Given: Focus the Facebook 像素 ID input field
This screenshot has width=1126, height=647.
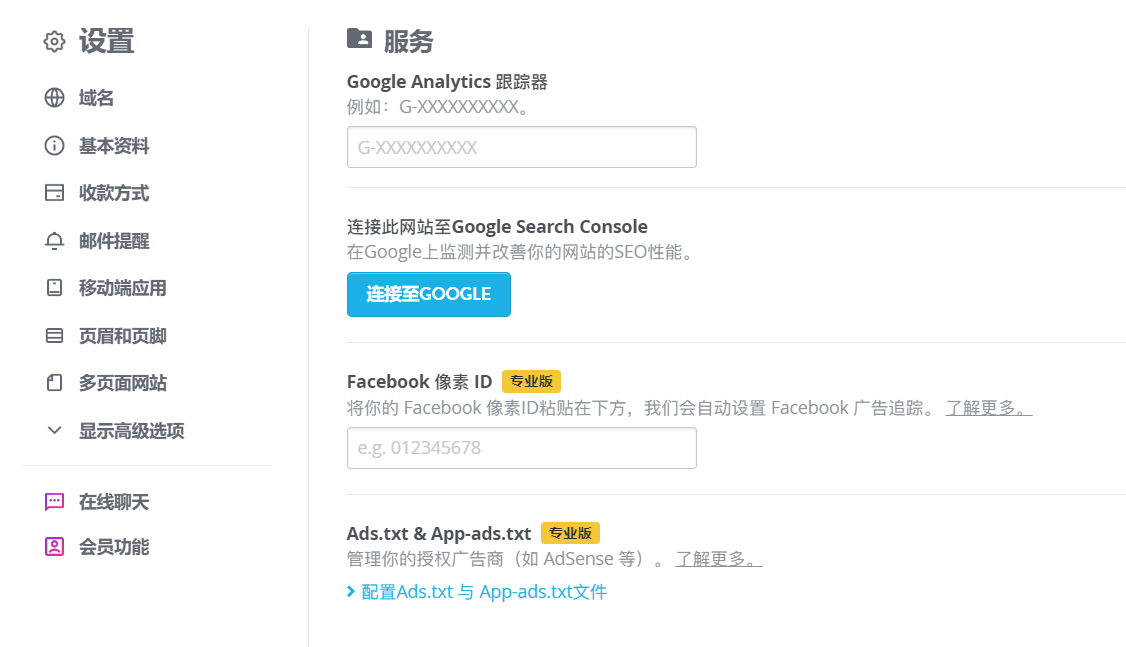Looking at the screenshot, I should pos(521,448).
